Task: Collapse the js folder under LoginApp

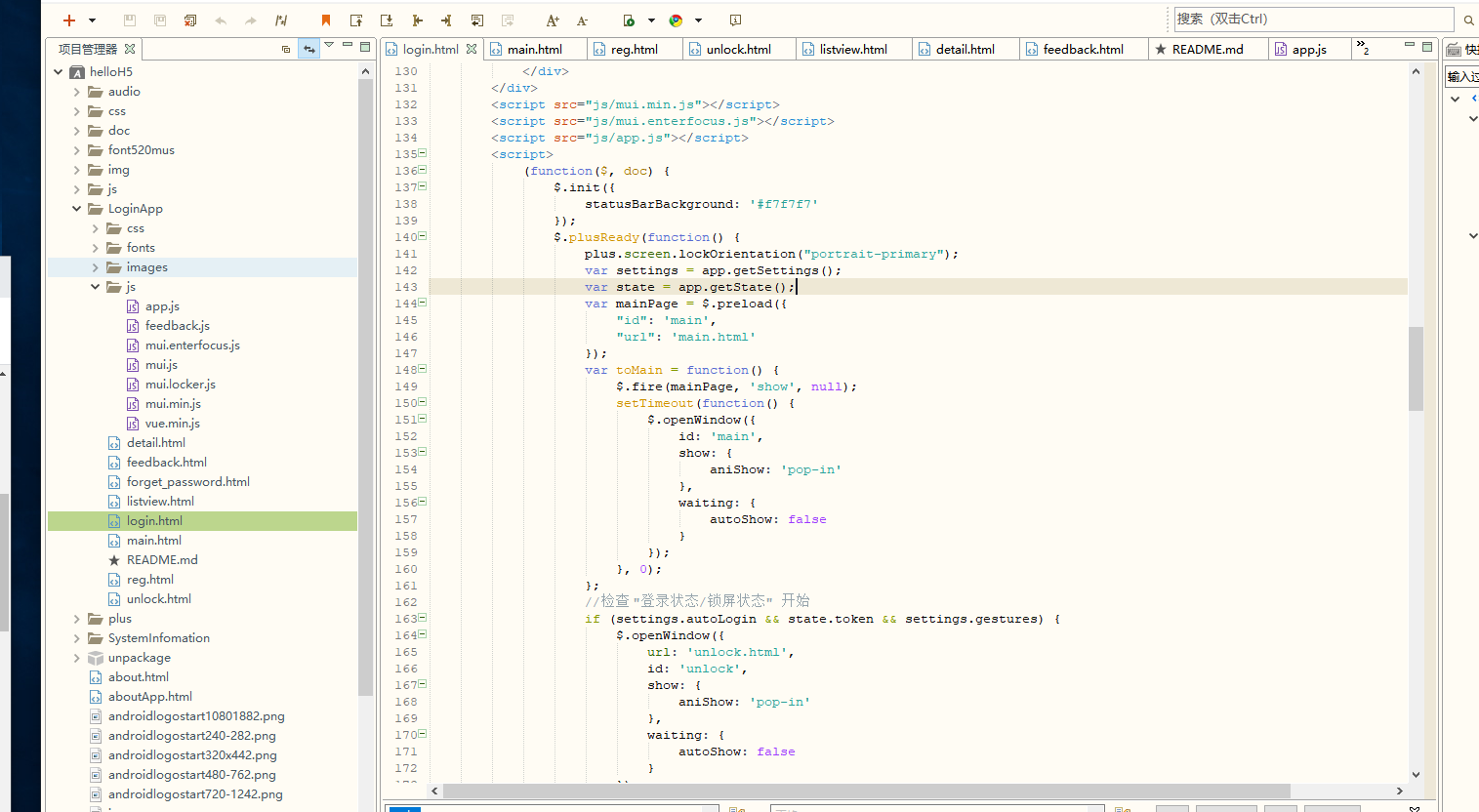Action: (96, 286)
